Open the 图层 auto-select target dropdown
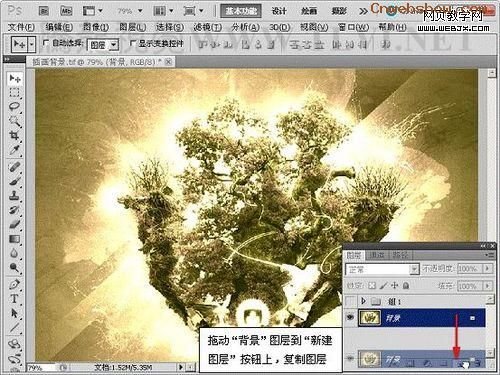Viewport: 500px width, 375px height. (103, 44)
